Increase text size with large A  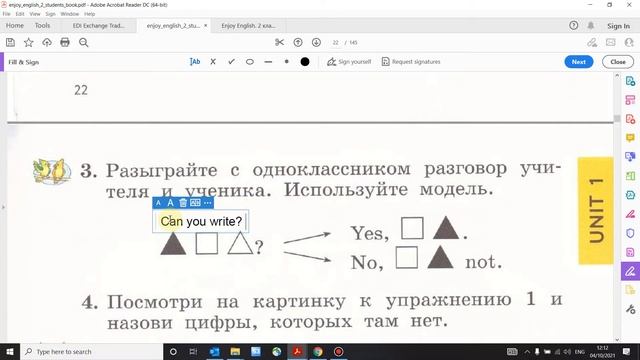click(171, 203)
